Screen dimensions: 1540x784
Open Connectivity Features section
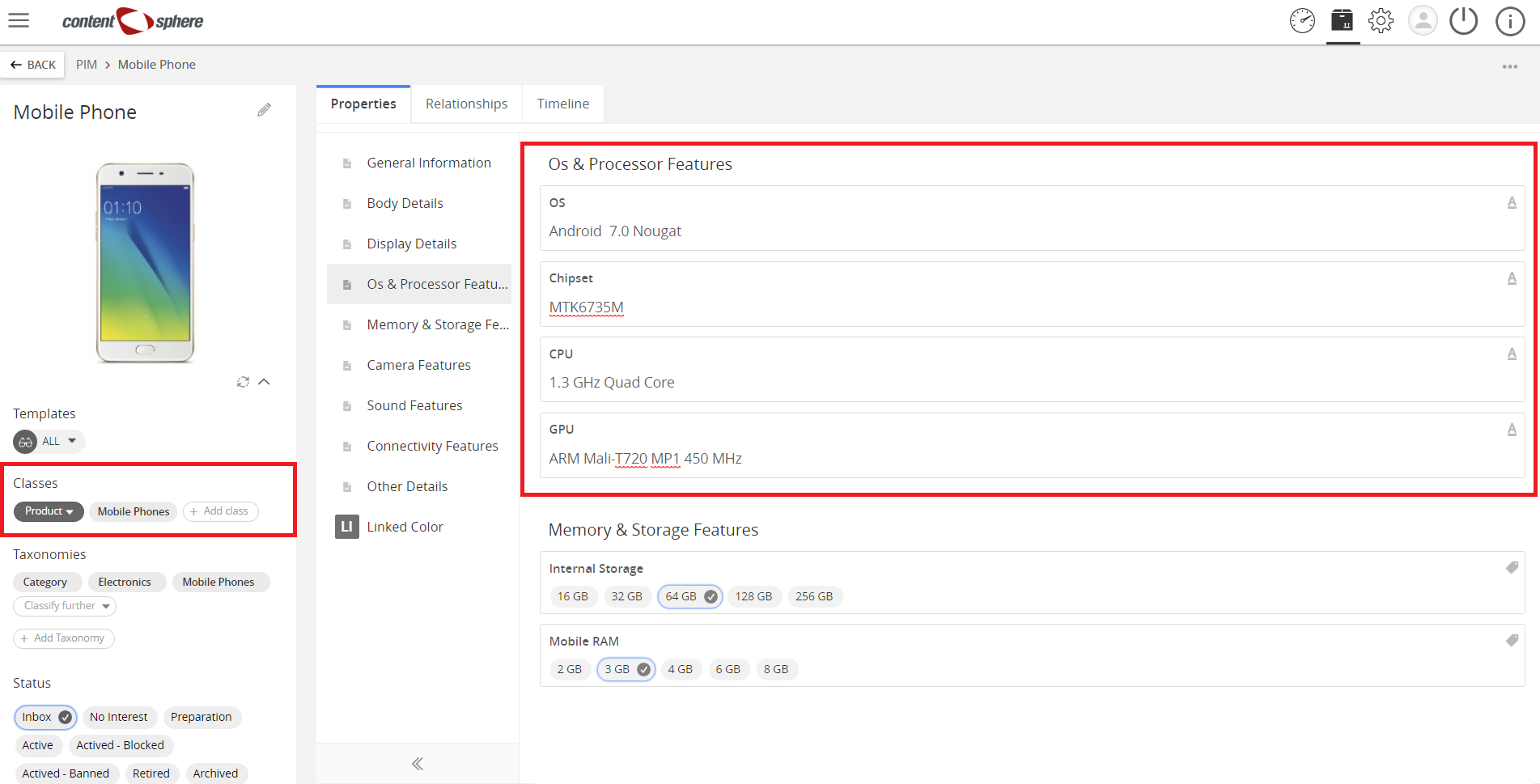click(419, 446)
